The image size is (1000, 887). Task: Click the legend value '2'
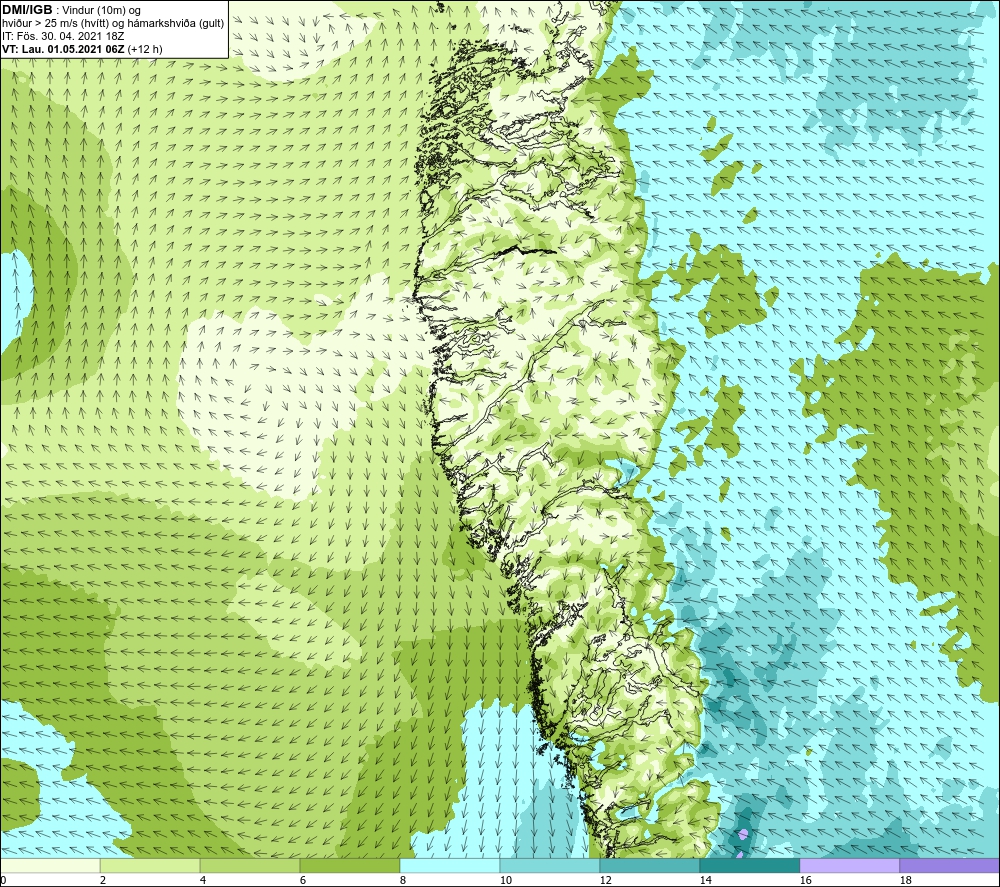click(x=103, y=880)
